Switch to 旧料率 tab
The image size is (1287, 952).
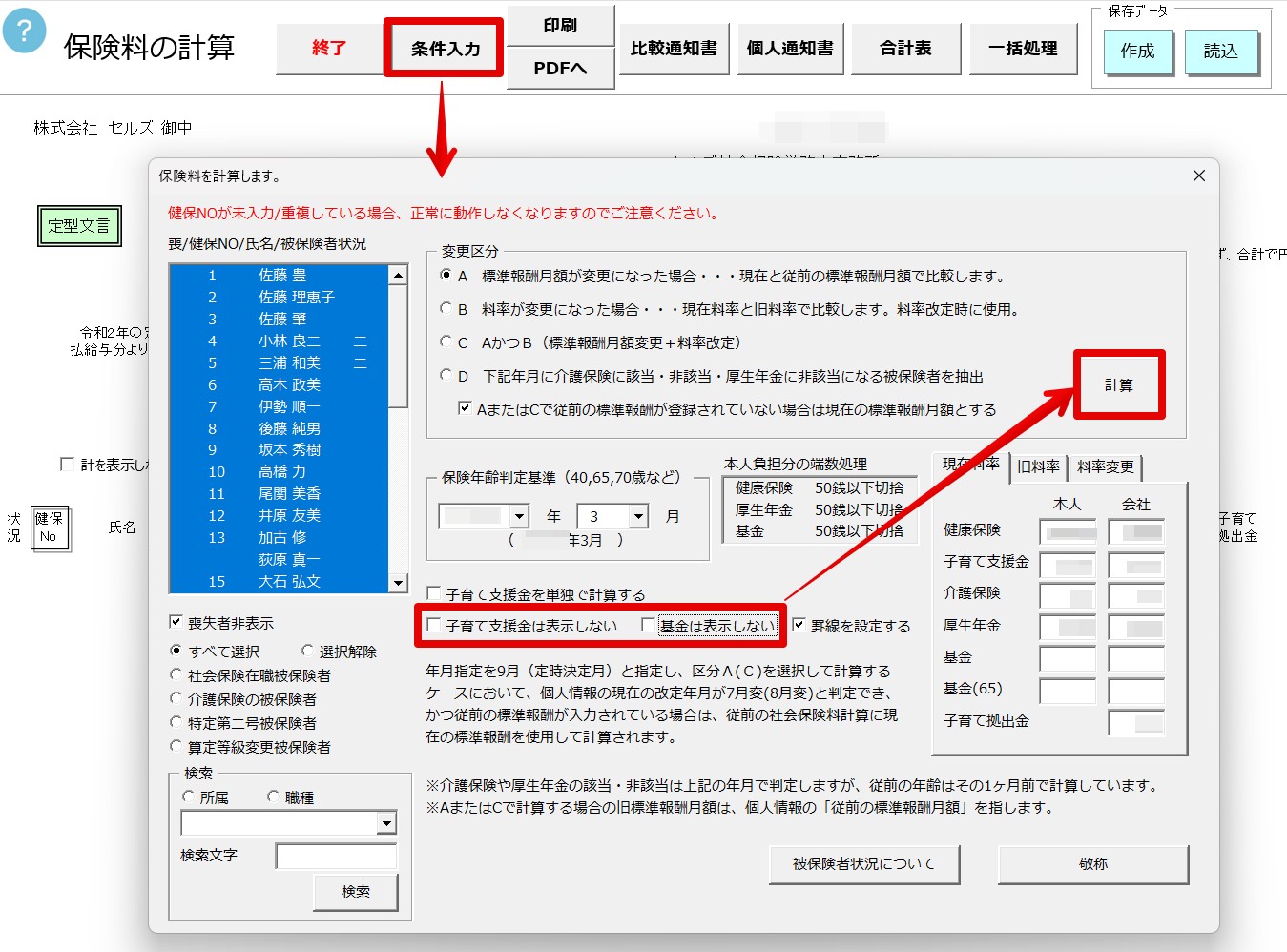coord(1038,466)
